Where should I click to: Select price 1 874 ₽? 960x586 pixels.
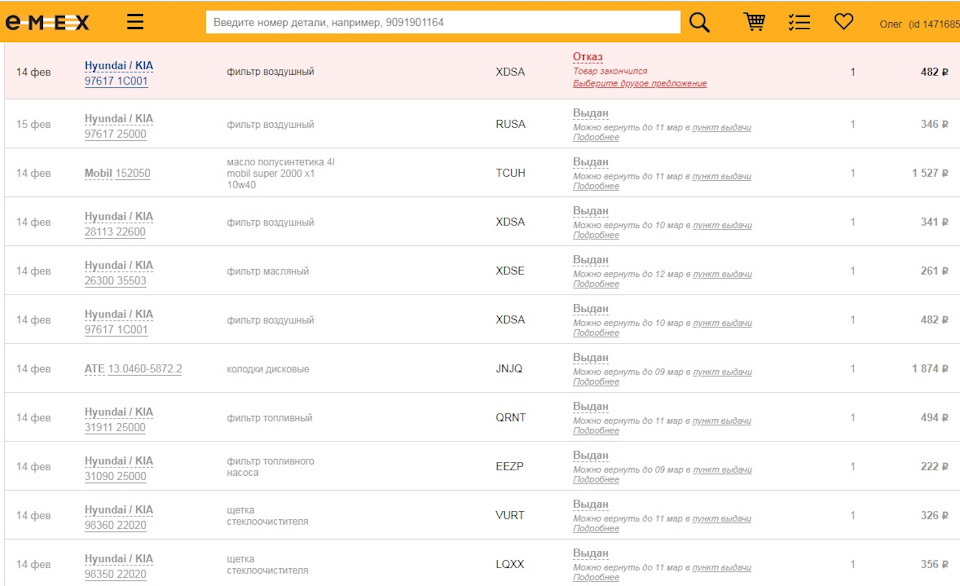[x=930, y=369]
